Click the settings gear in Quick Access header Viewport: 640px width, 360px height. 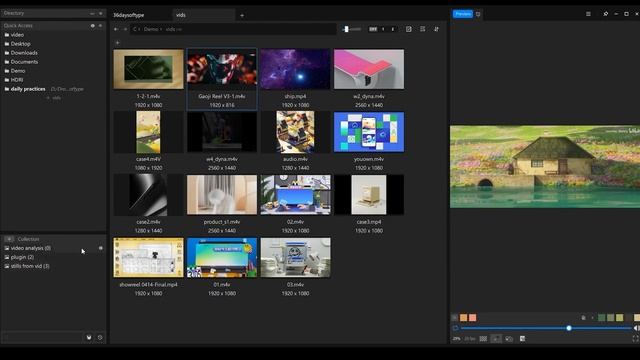[100, 25]
